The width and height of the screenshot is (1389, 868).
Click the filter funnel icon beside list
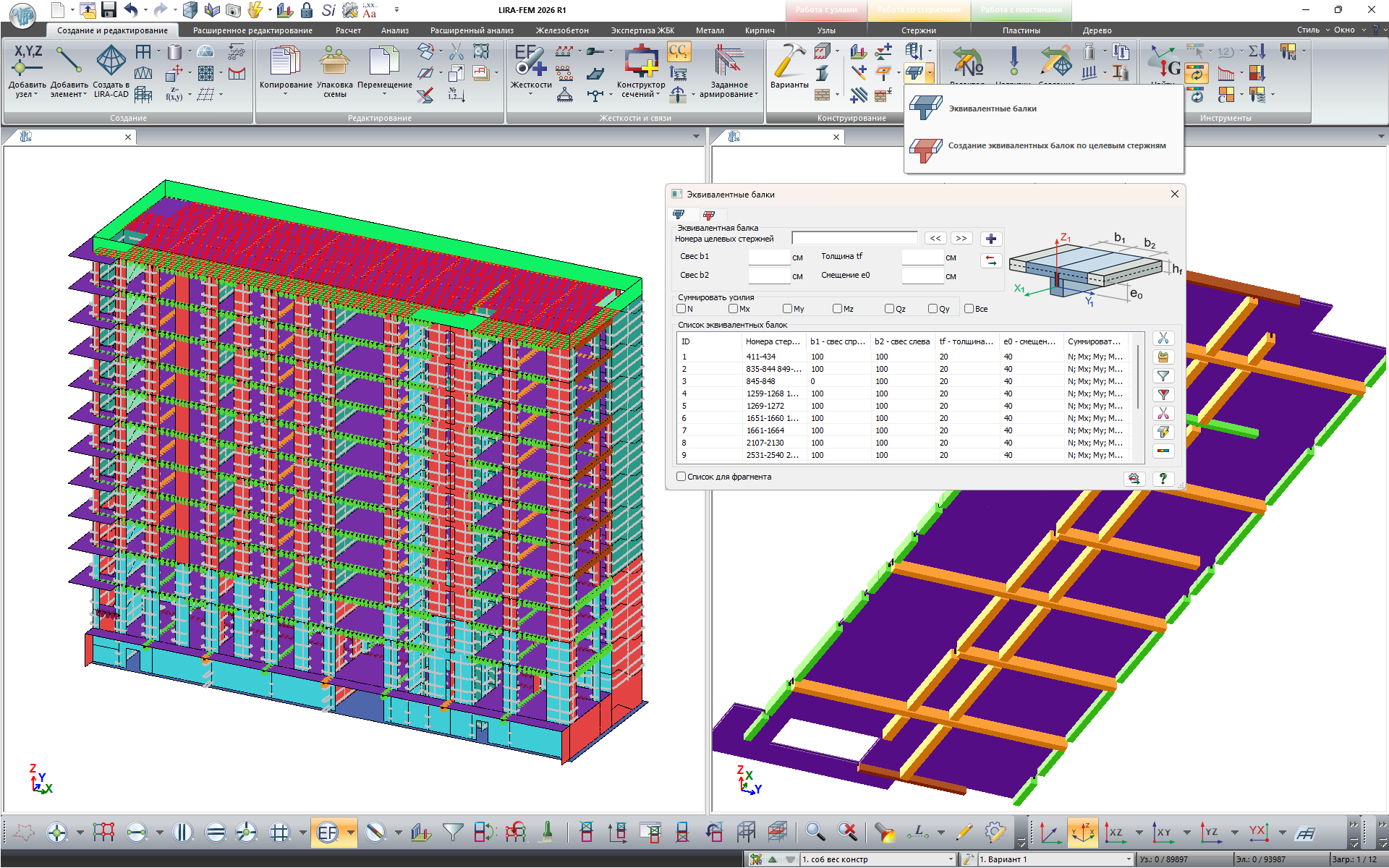click(x=1163, y=376)
